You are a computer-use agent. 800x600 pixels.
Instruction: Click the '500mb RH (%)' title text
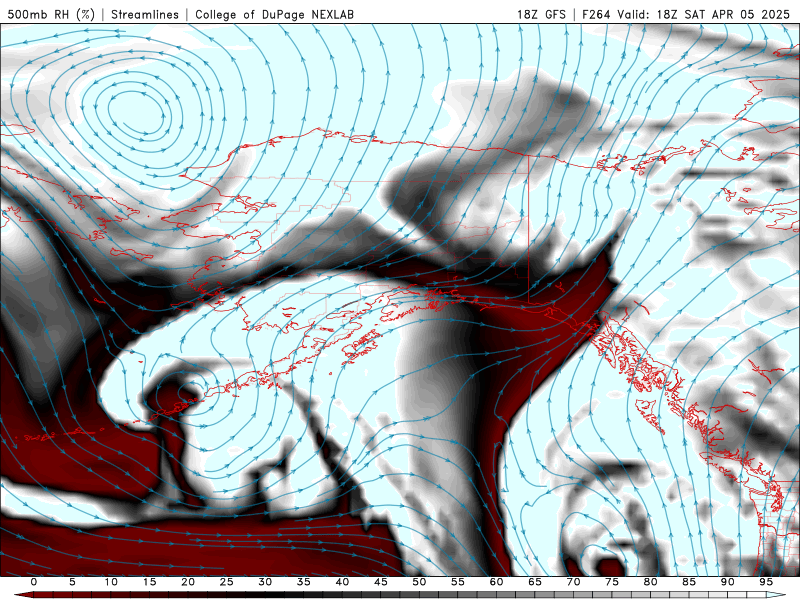[51, 14]
